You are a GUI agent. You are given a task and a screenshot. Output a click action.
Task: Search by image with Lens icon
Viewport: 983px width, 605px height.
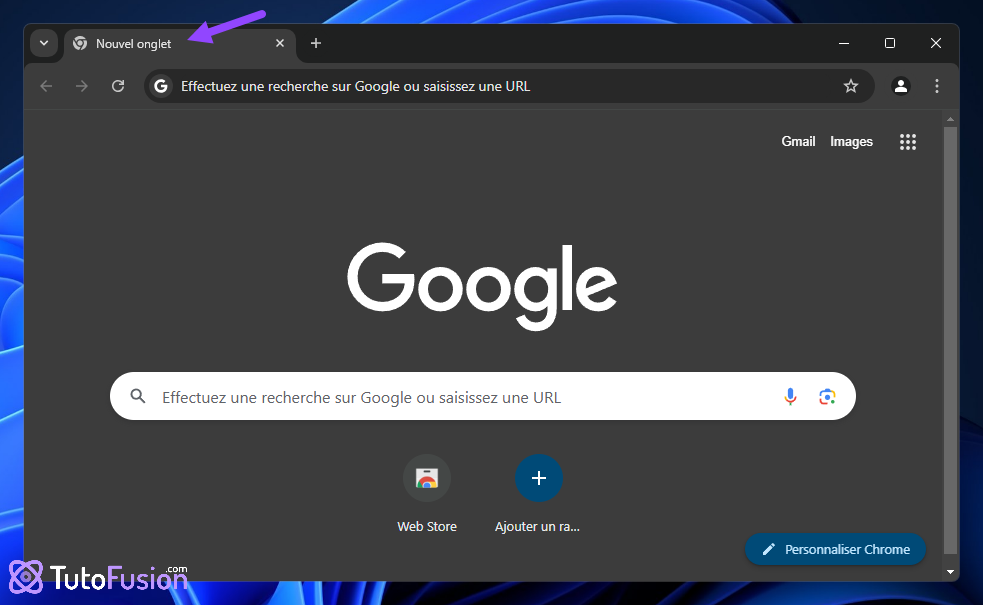(x=827, y=396)
